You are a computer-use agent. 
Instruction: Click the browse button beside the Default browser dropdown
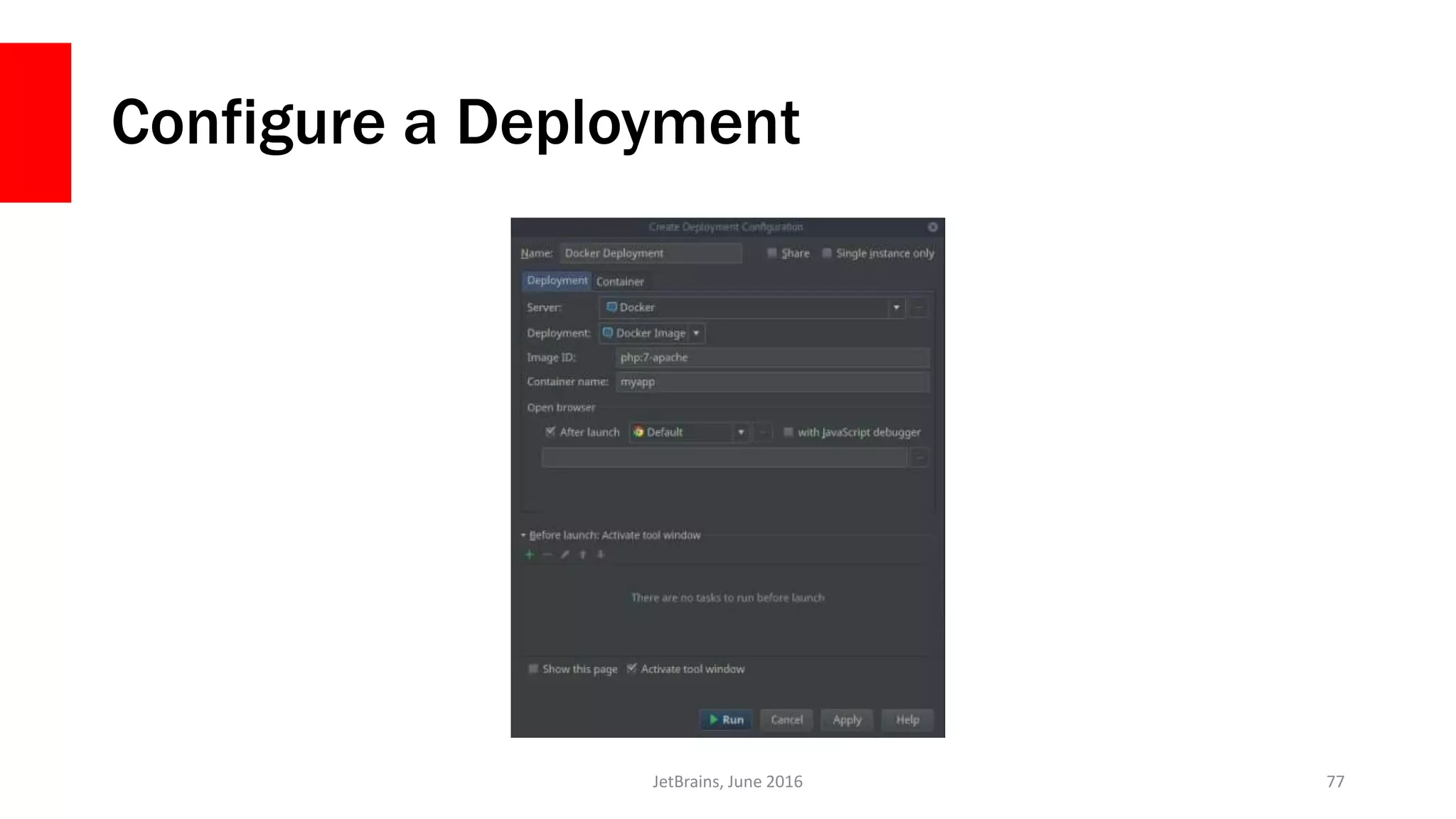tap(763, 432)
